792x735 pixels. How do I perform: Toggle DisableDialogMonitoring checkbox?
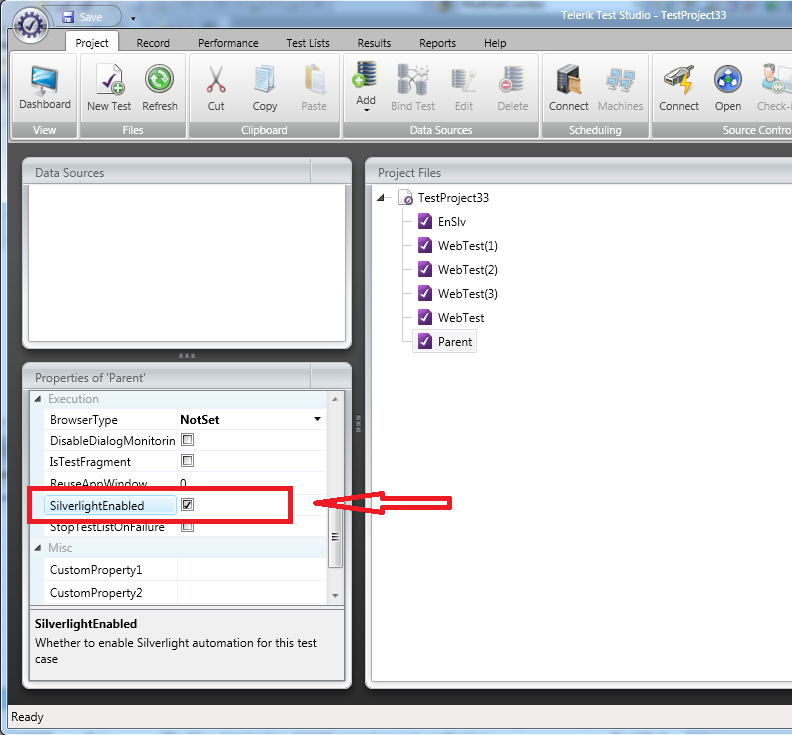point(187,440)
